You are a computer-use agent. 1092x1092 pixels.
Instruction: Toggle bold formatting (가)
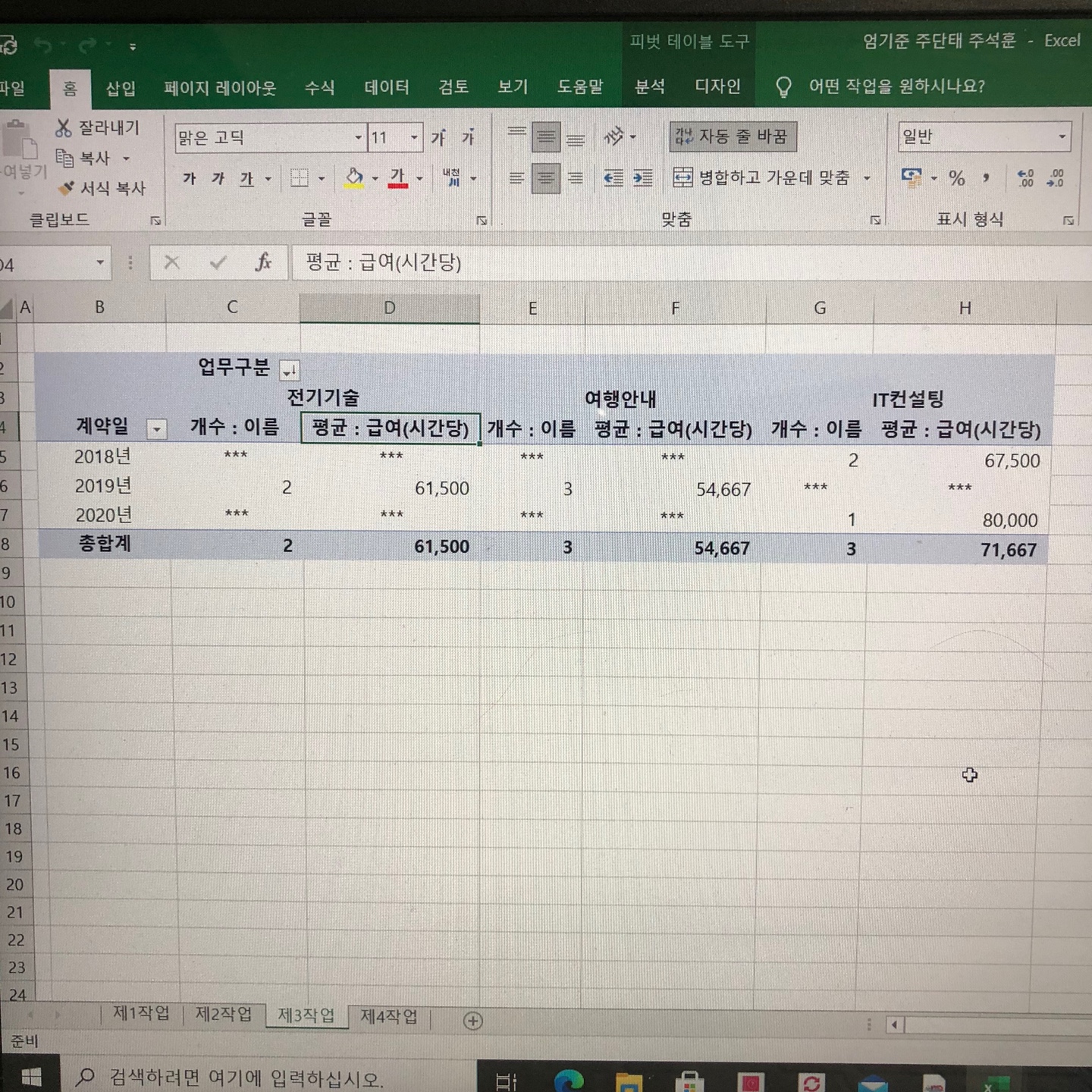[x=190, y=178]
